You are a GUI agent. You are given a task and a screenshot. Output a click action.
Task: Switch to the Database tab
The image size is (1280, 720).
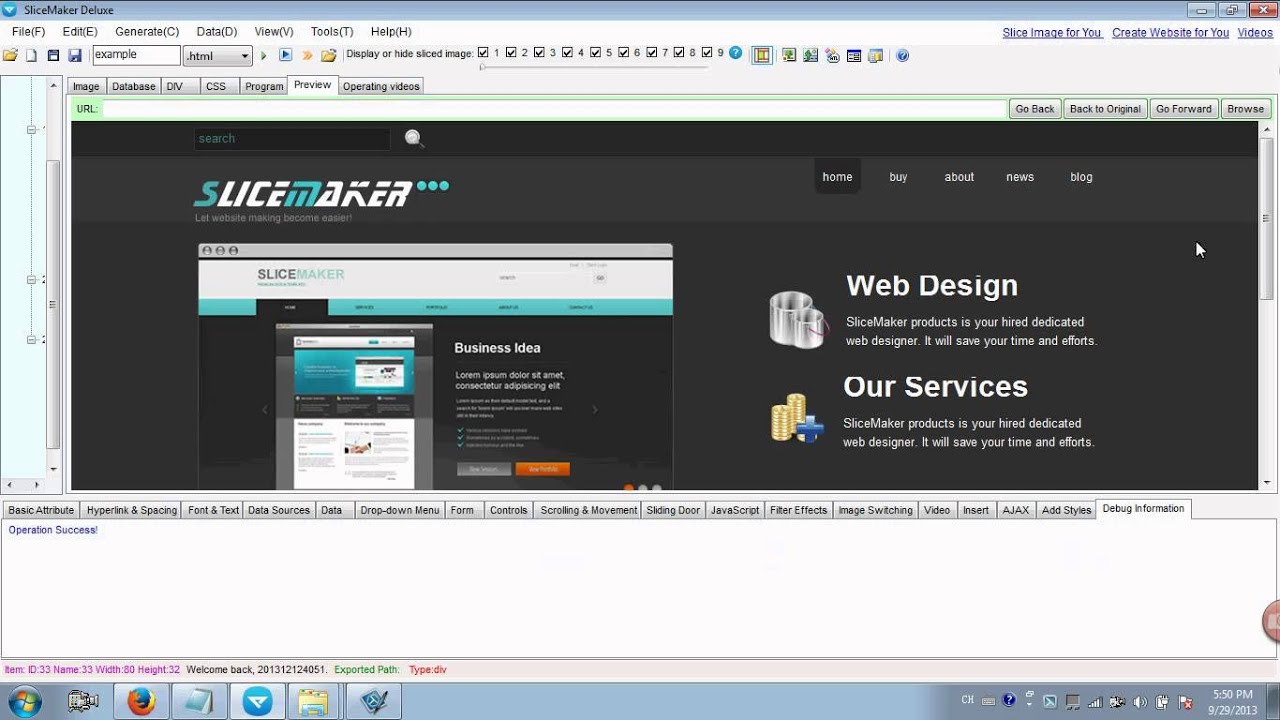(x=133, y=87)
